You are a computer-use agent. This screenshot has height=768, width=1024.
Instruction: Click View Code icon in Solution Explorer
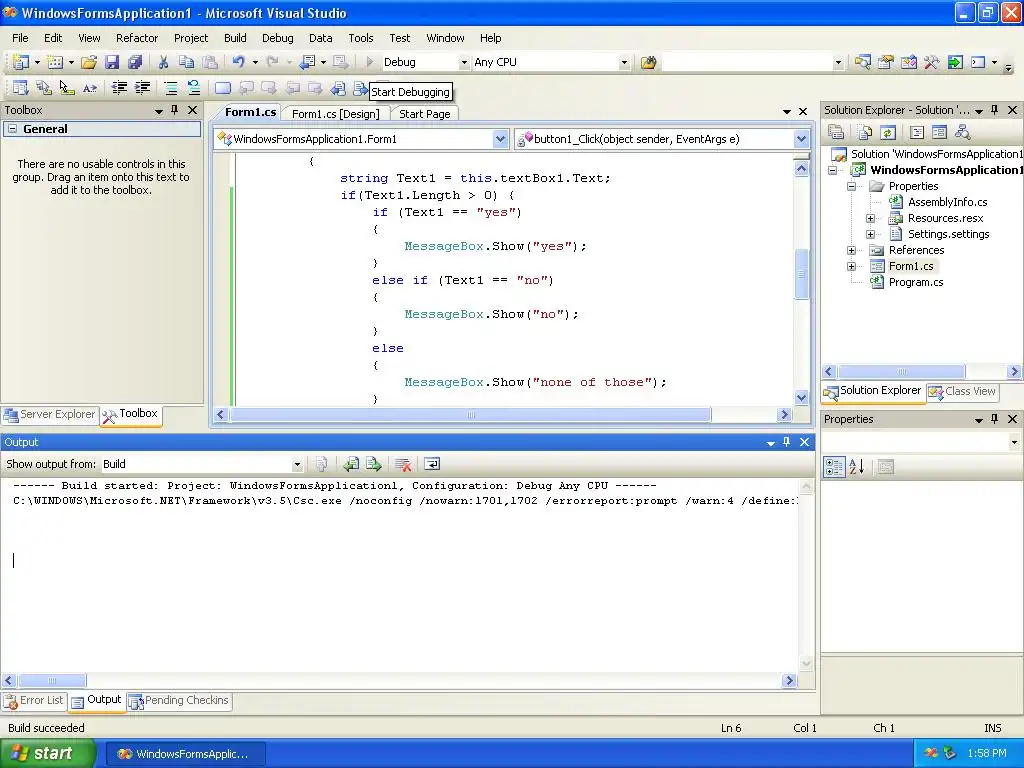917,133
